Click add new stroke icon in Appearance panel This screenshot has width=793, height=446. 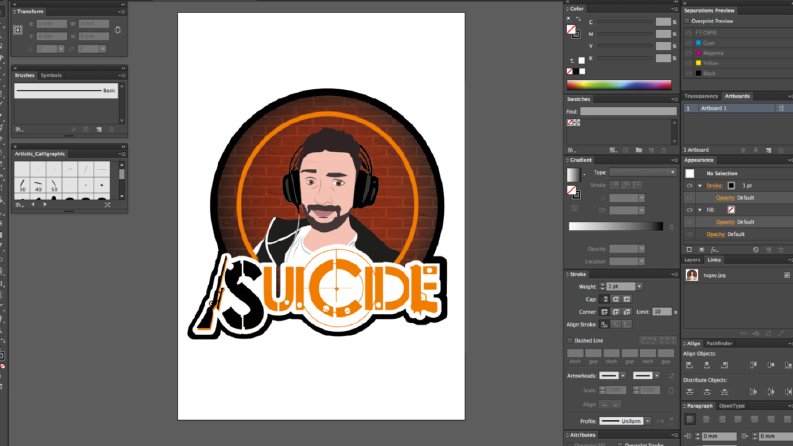pyautogui.click(x=689, y=250)
